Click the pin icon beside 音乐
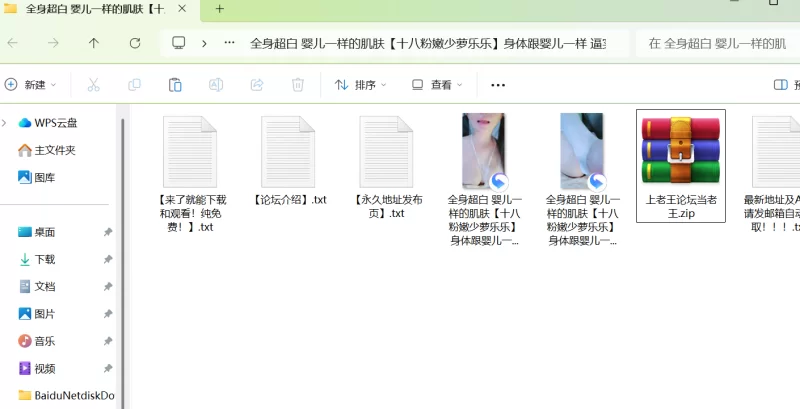This screenshot has width=800, height=409. (x=108, y=341)
